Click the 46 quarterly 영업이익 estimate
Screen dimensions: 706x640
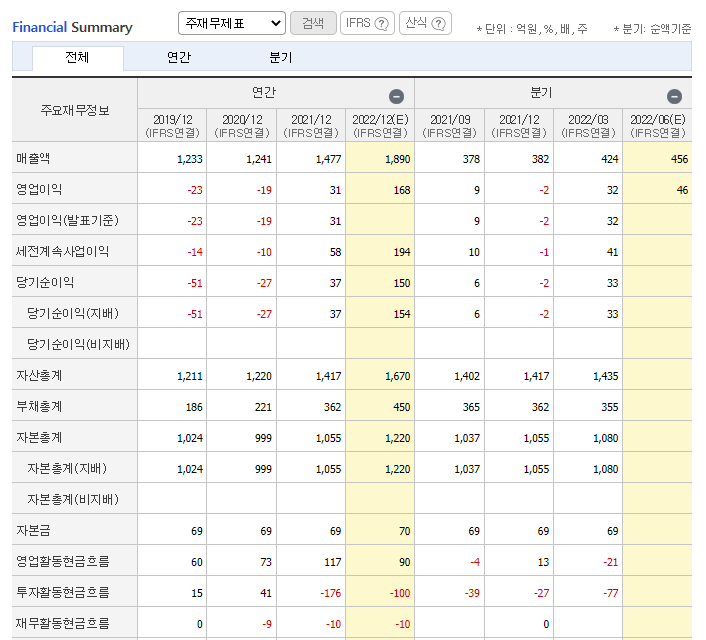coord(682,190)
